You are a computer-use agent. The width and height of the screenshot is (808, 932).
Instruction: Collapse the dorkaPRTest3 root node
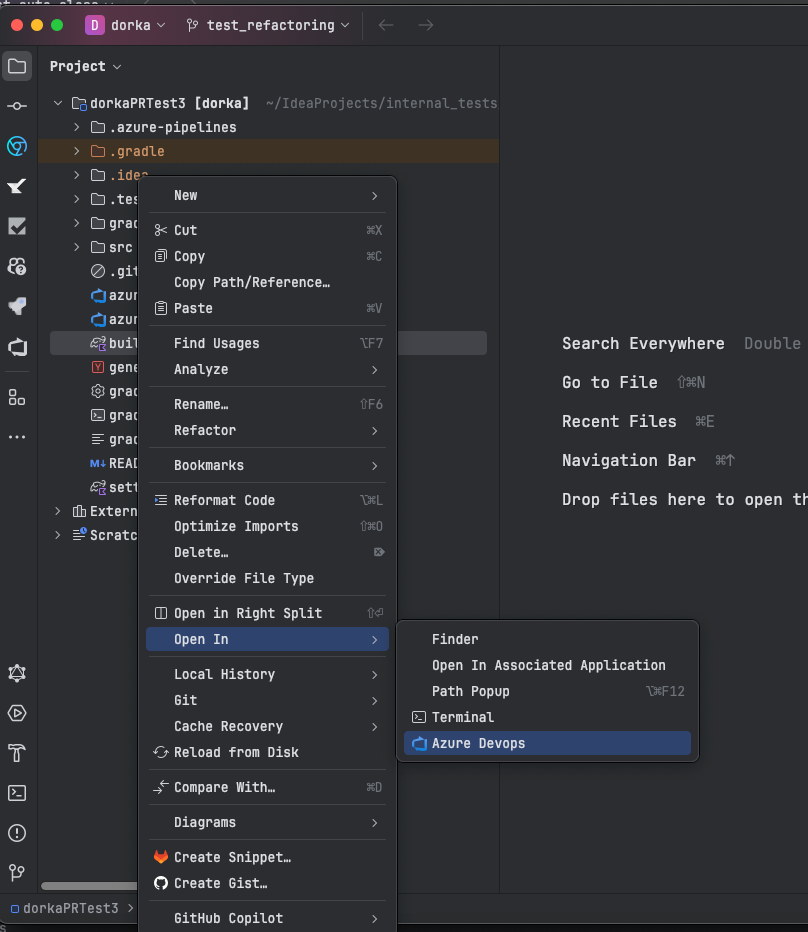(58, 103)
